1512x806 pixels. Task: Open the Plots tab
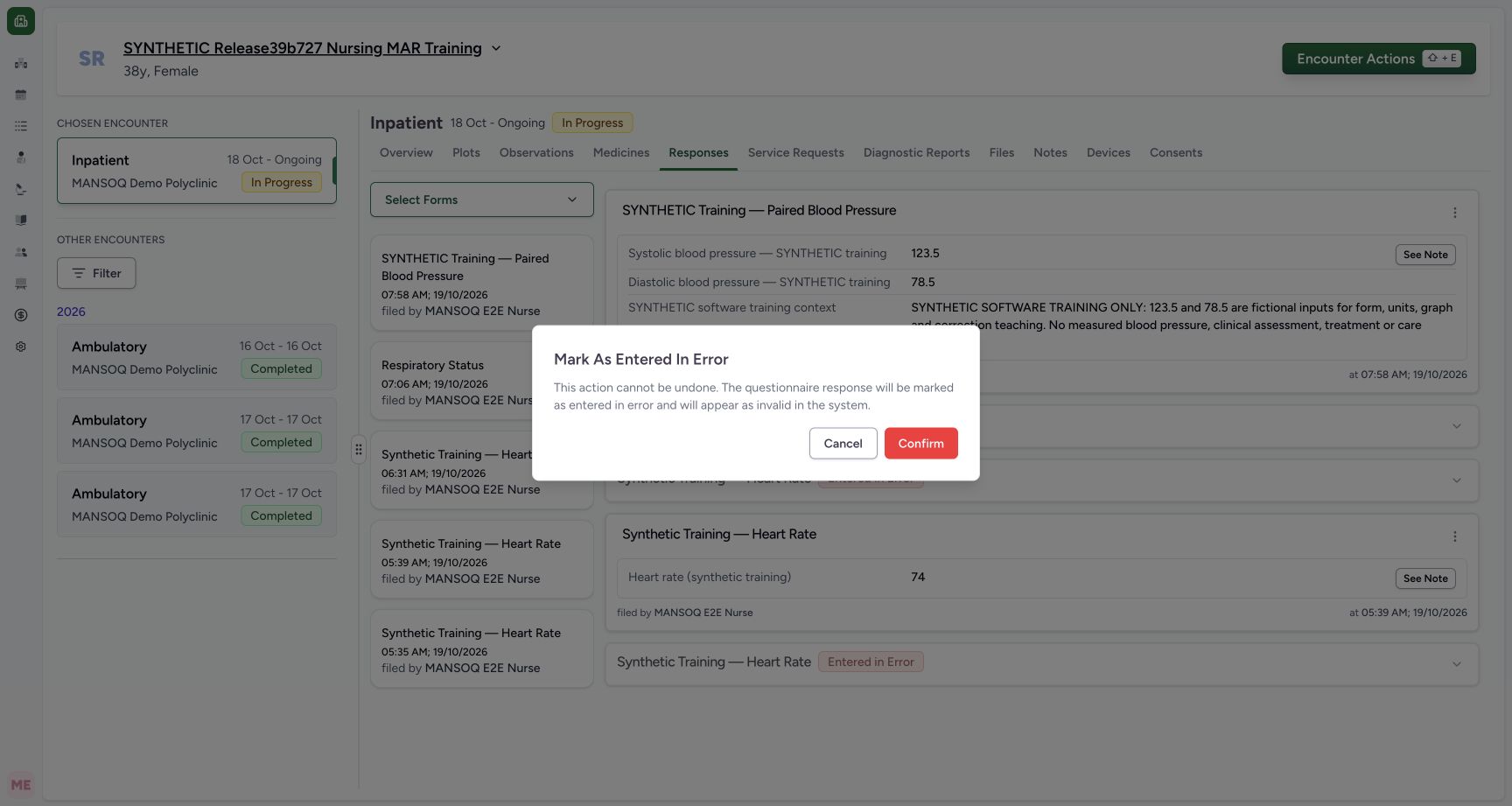point(466,152)
